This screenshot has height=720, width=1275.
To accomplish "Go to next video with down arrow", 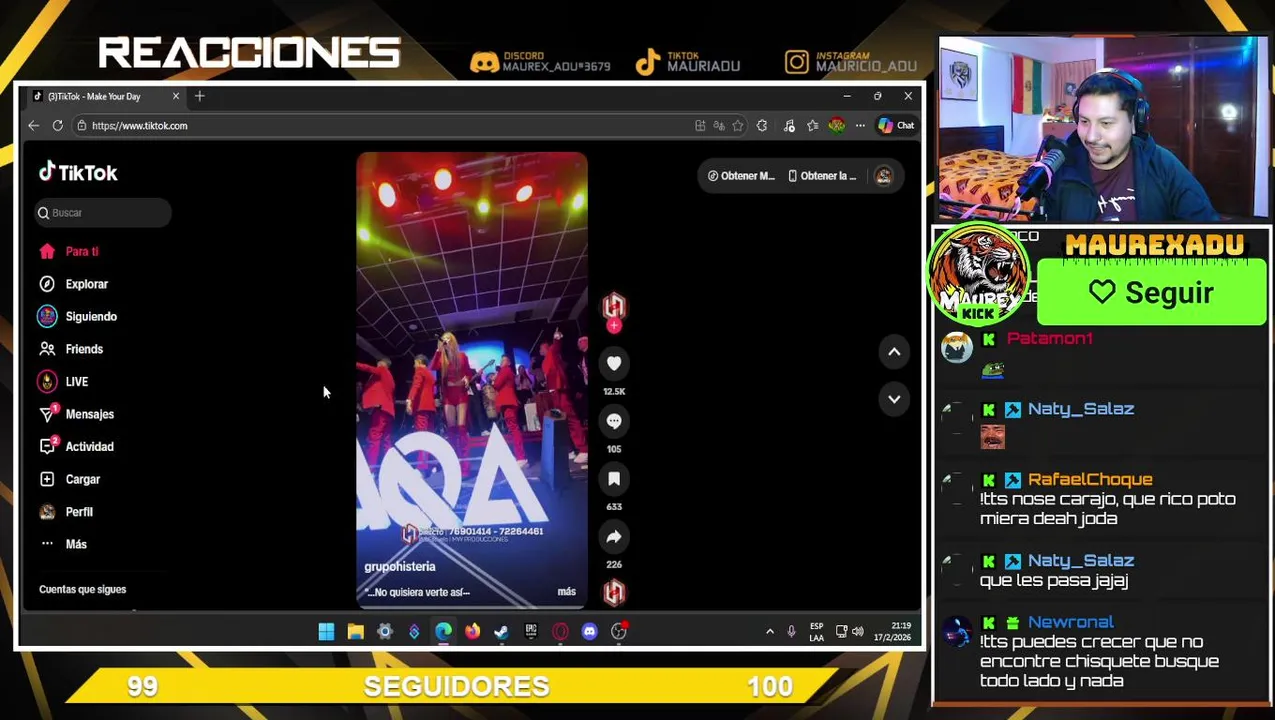I will coord(894,399).
